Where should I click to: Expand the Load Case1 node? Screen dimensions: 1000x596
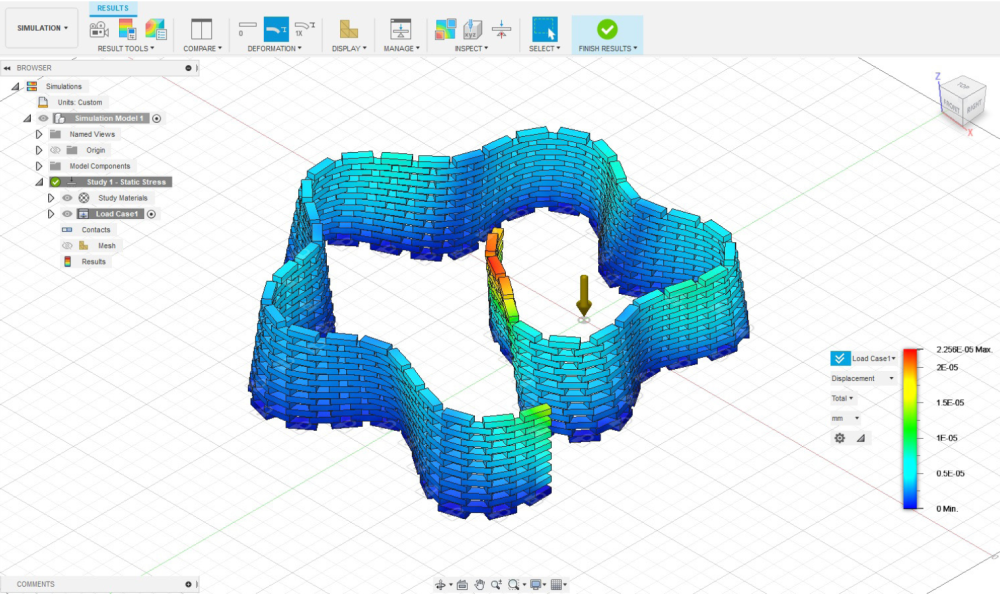coord(51,214)
